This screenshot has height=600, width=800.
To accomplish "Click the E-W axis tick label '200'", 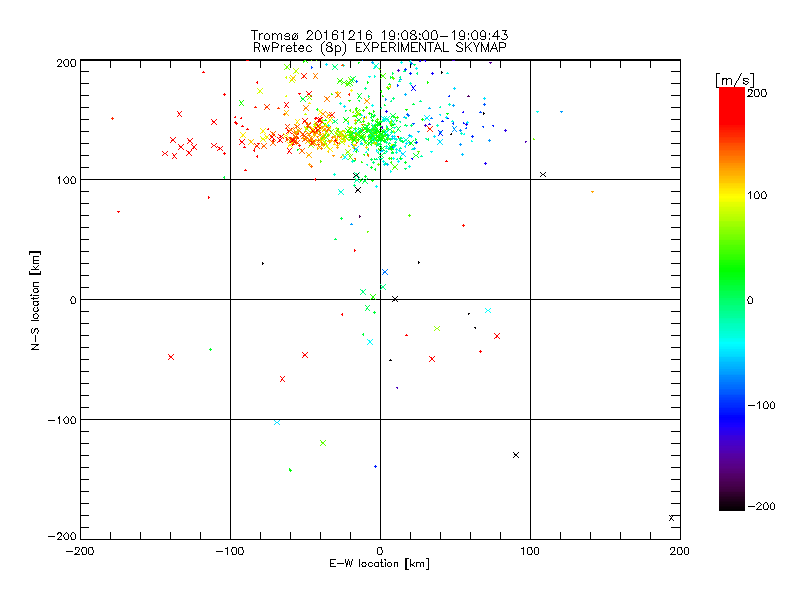I will (680, 551).
